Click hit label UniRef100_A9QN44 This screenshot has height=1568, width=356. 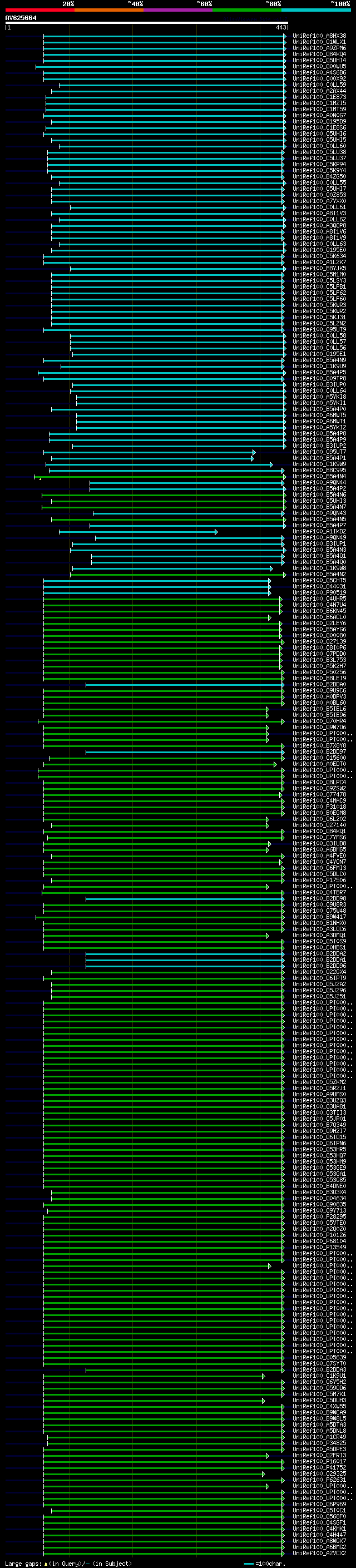[319, 482]
